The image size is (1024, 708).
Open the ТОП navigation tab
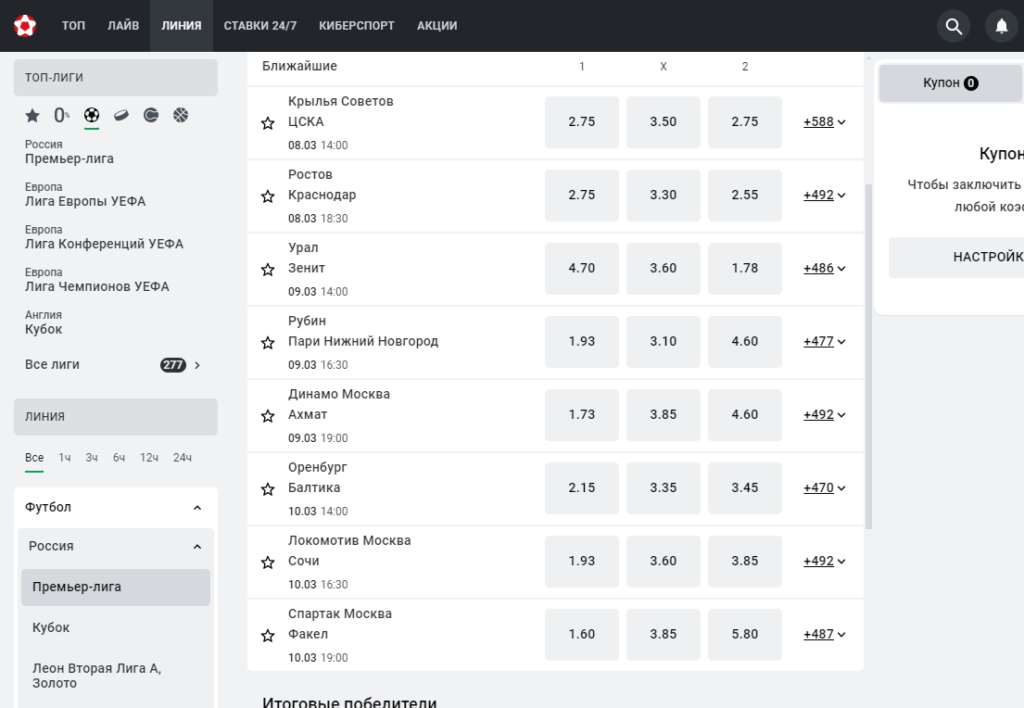73,25
